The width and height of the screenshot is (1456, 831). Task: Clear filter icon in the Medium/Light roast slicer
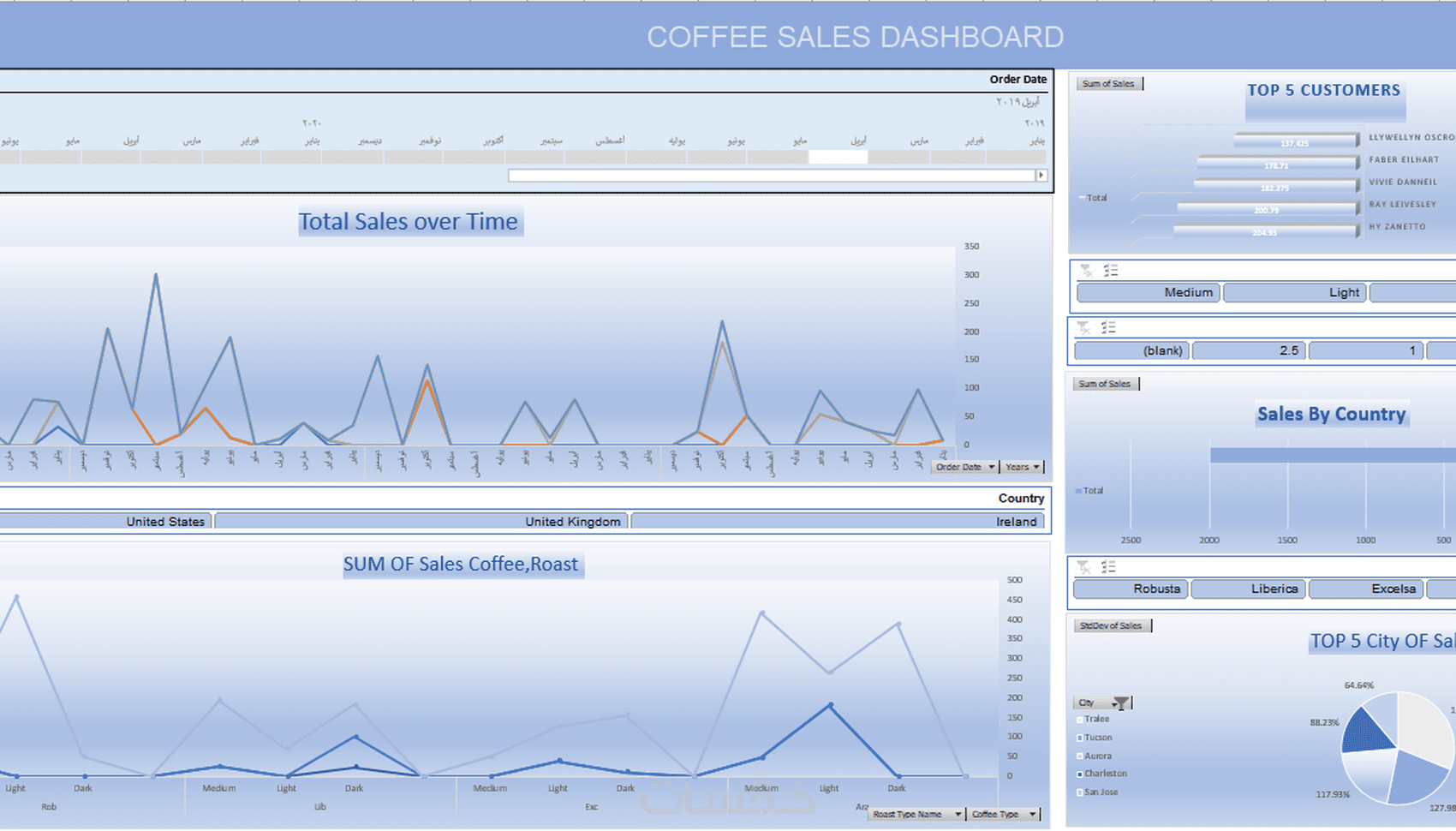(1086, 271)
